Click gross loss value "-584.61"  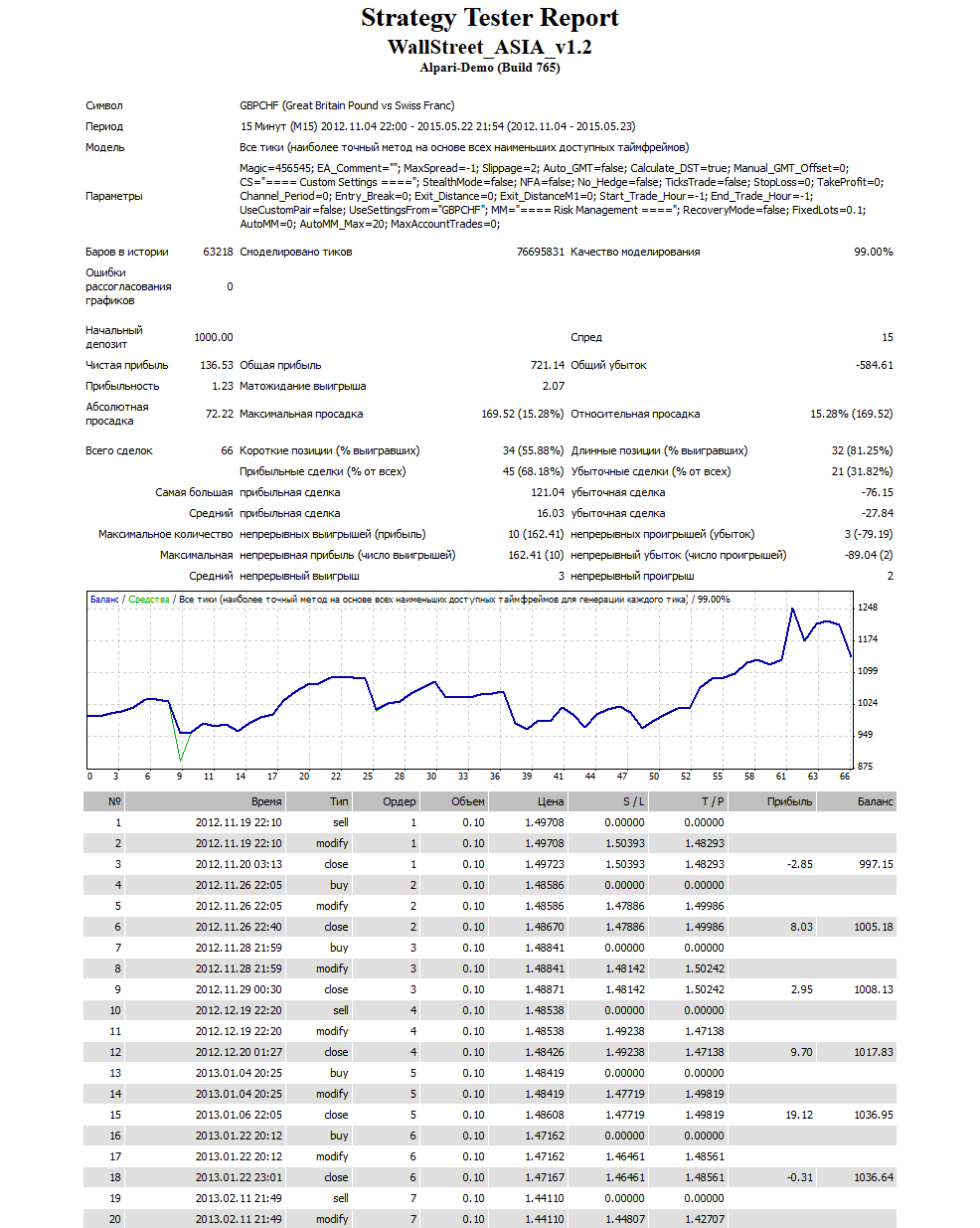875,365
